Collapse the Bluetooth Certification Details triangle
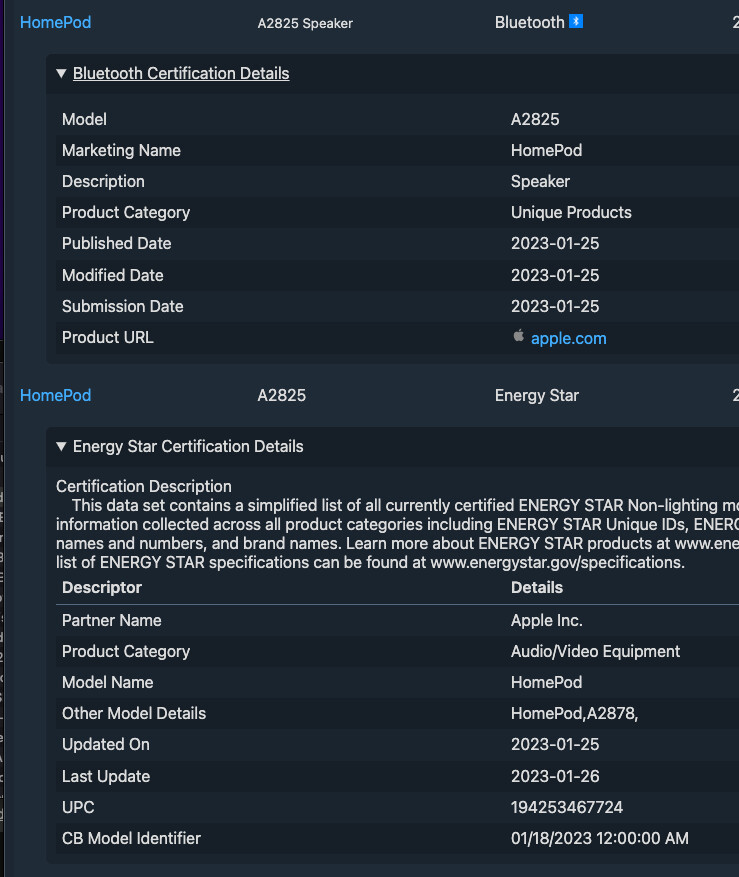739x877 pixels. [x=62, y=73]
